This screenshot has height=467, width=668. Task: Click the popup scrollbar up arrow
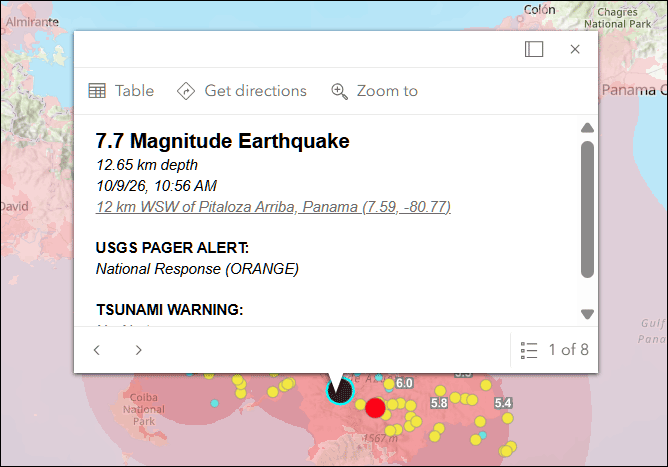pos(587,127)
